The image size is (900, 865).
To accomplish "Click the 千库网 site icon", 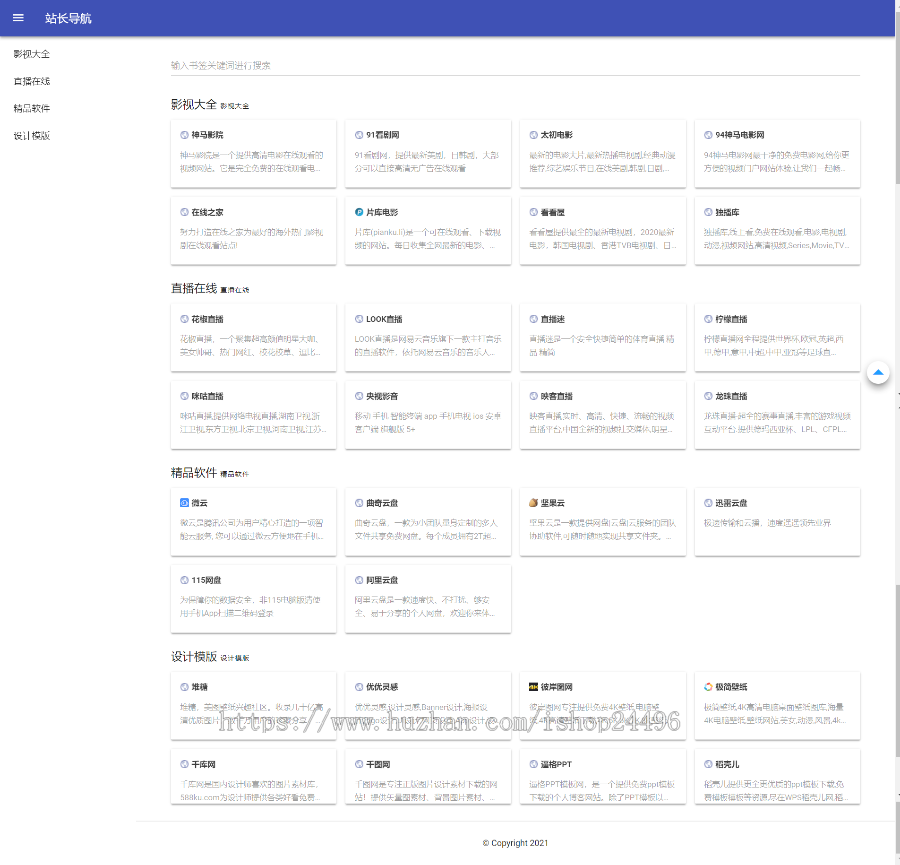I will pyautogui.click(x=184, y=765).
